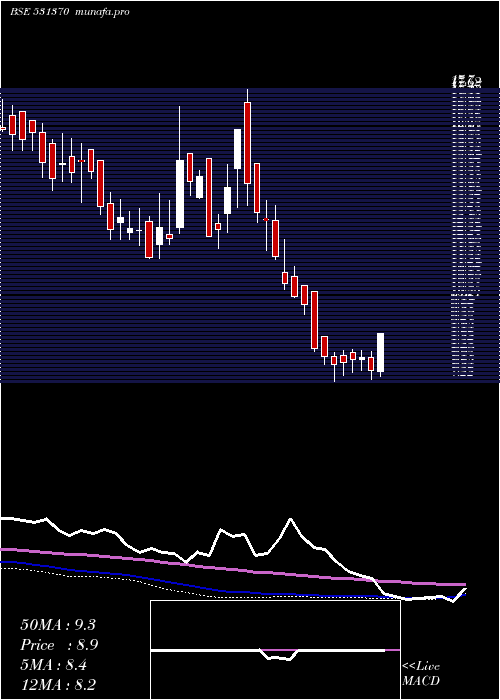
Task: Select the '50MA : 9.3' reading
Action: 58,625
